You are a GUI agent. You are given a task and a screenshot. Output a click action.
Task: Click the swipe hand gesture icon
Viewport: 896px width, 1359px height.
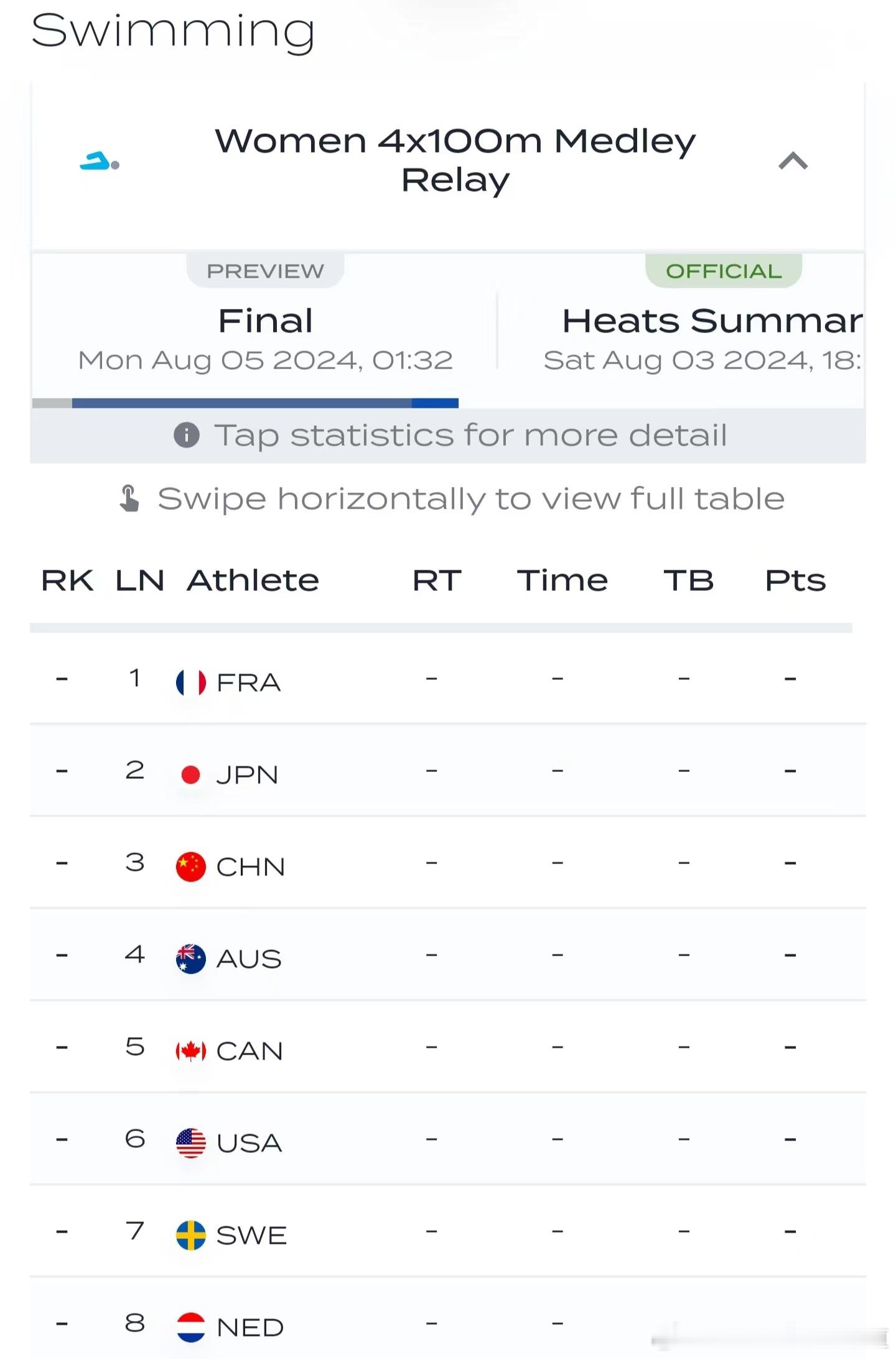pos(129,499)
